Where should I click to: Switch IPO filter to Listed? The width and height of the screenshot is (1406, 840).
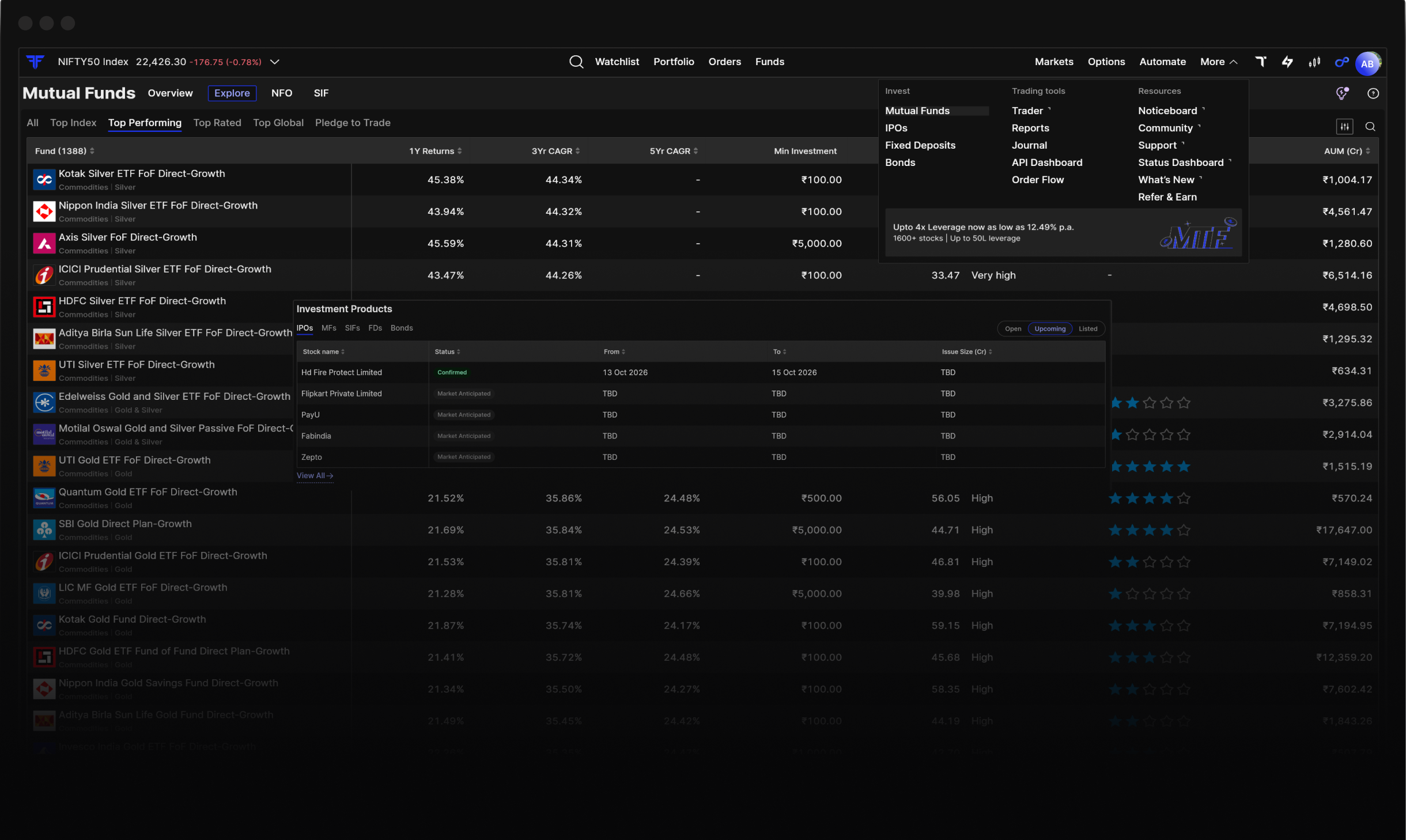pyautogui.click(x=1088, y=328)
